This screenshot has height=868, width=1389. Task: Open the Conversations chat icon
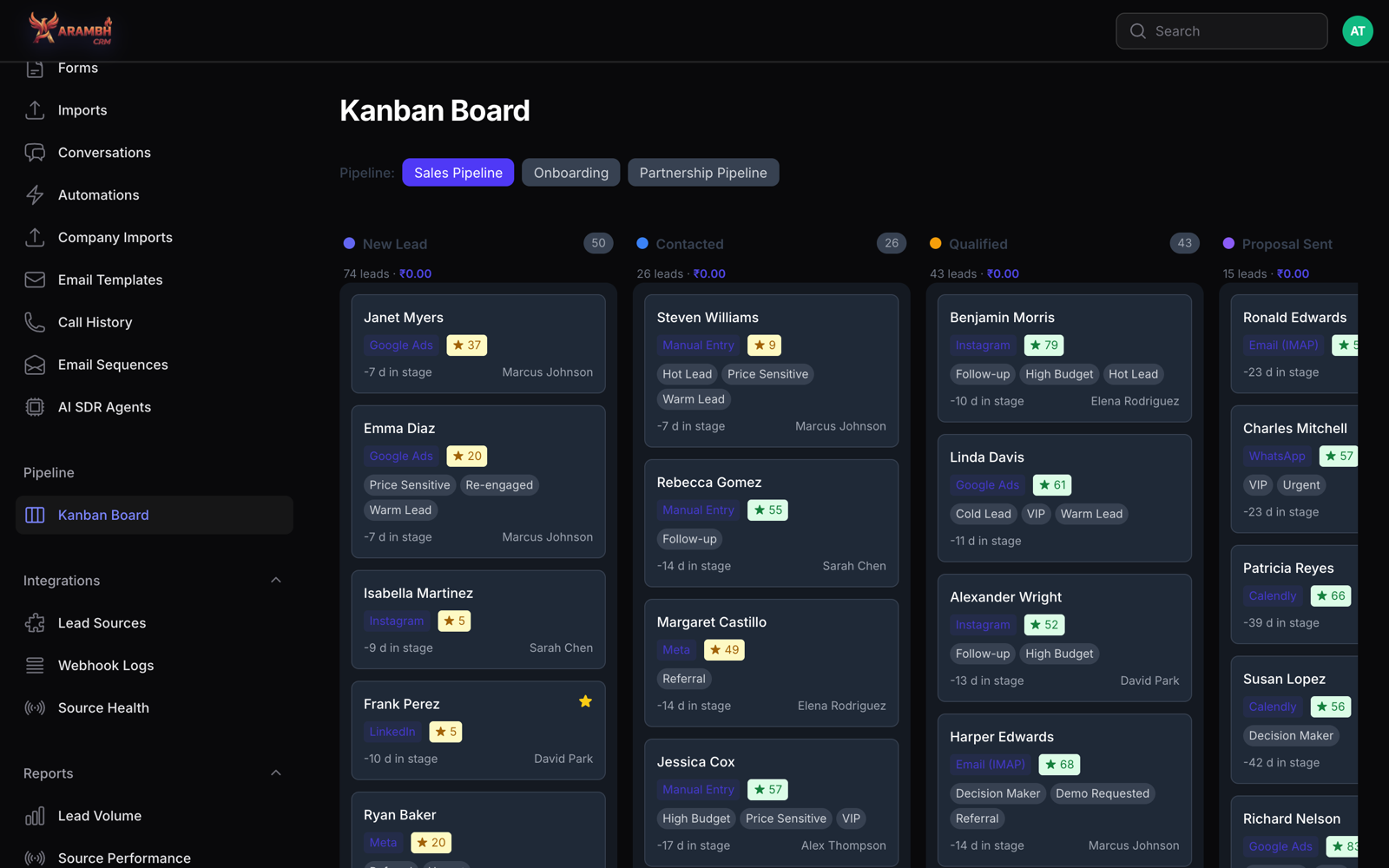35,153
